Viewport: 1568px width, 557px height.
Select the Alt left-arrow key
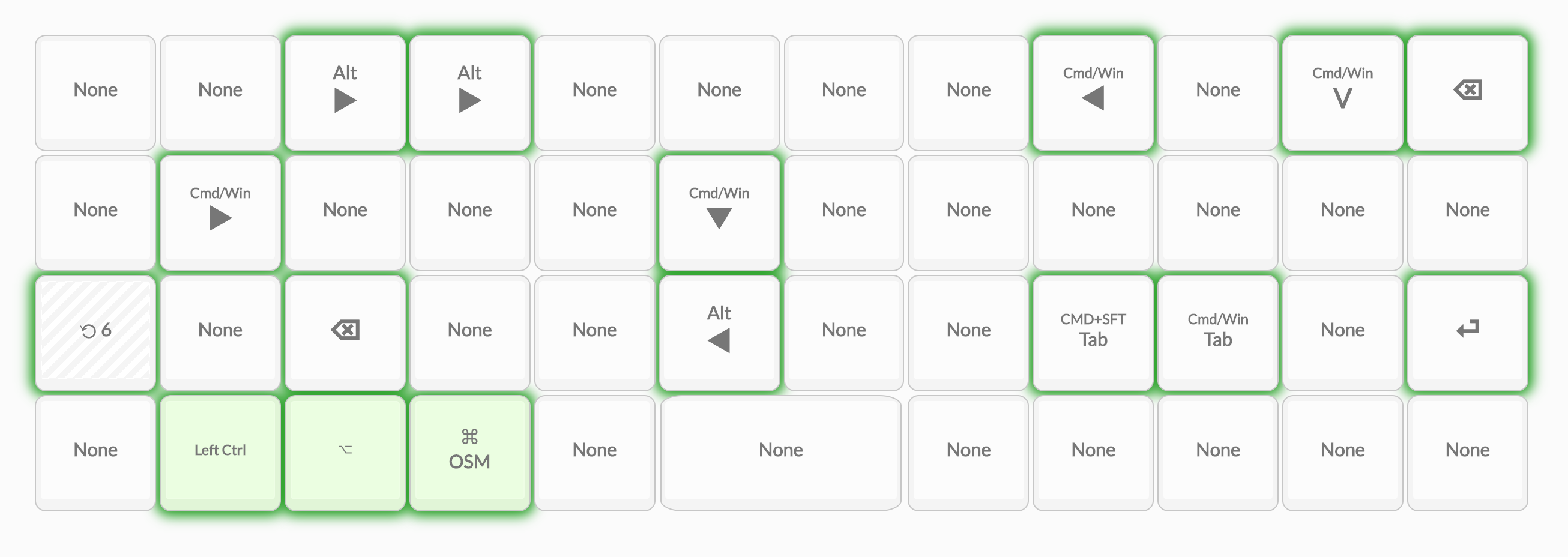(x=719, y=331)
